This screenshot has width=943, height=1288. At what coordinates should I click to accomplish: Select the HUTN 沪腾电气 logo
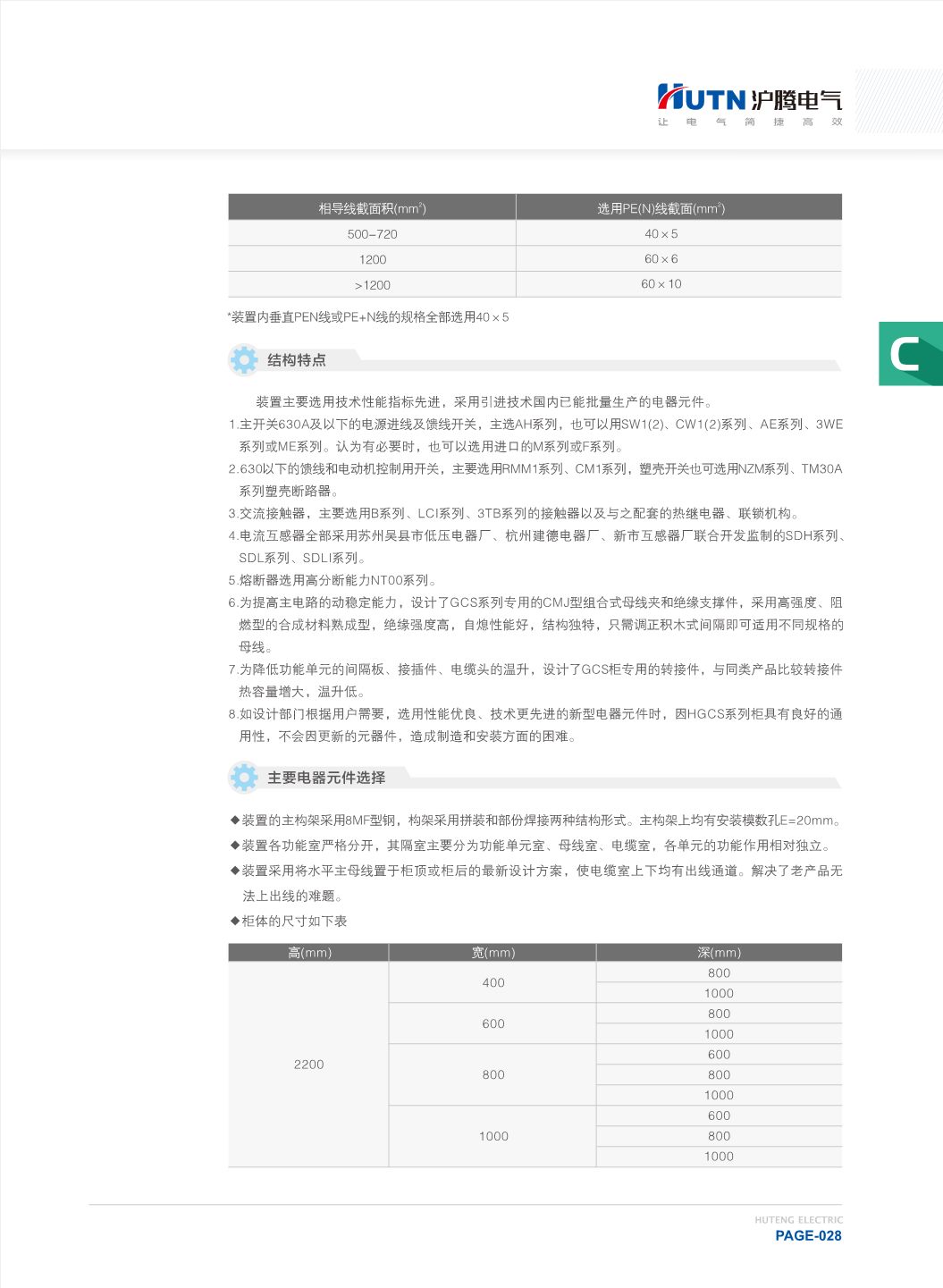[751, 101]
